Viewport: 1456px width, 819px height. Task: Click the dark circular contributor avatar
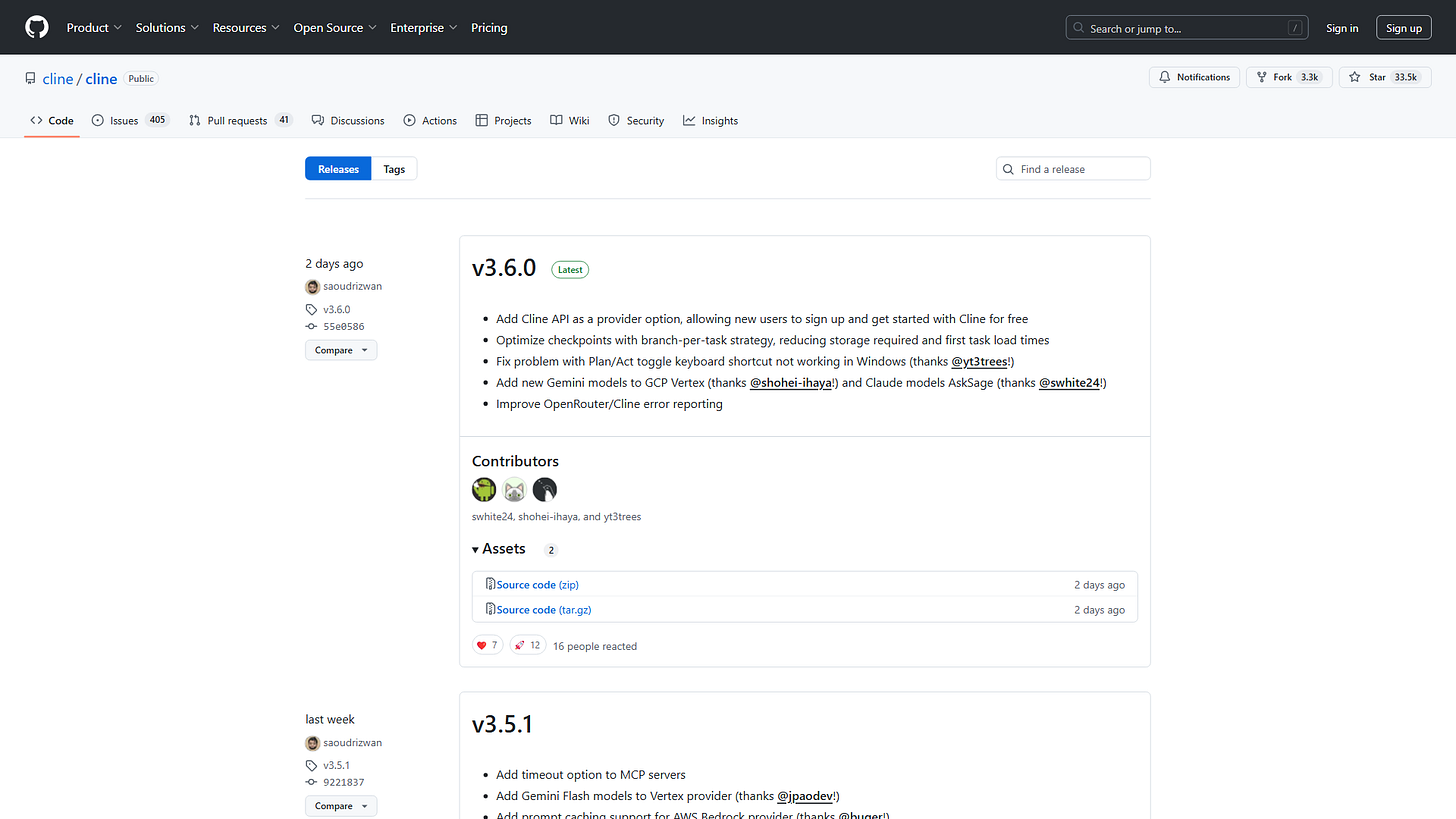tap(545, 489)
